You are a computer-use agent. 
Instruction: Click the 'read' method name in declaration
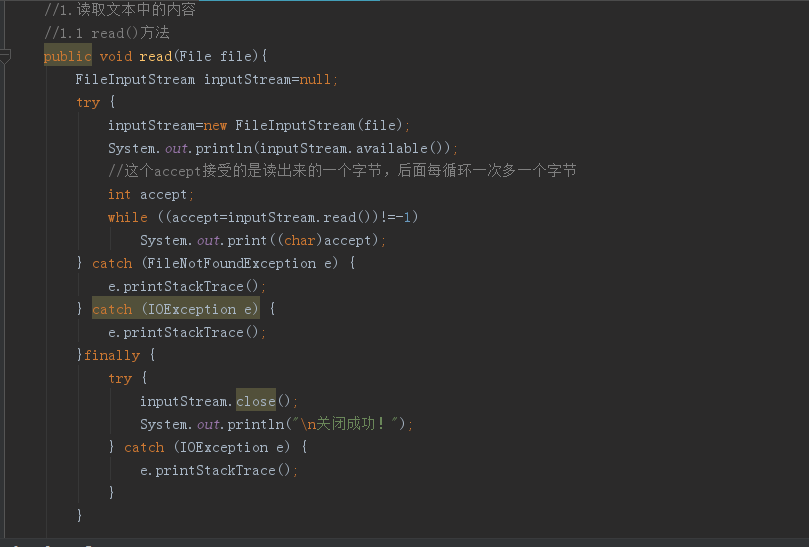pos(155,56)
